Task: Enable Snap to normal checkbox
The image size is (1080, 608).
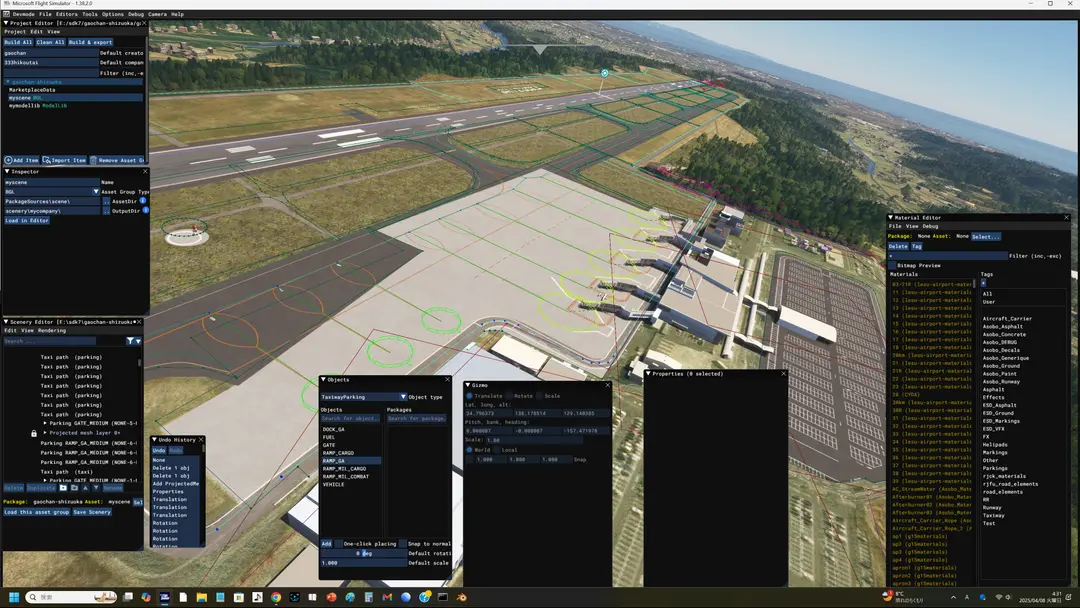Action: tap(403, 544)
